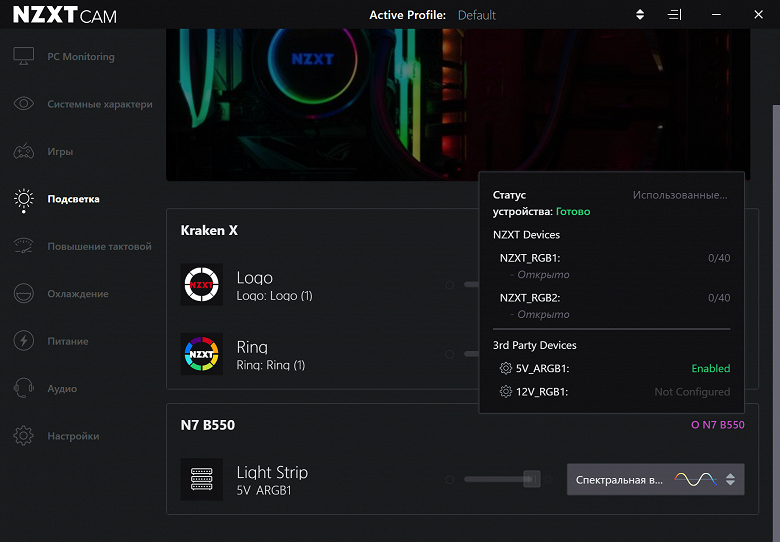The width and height of the screenshot is (780, 542).
Task: Open the Питание lightning bolt icon
Action: (23, 341)
